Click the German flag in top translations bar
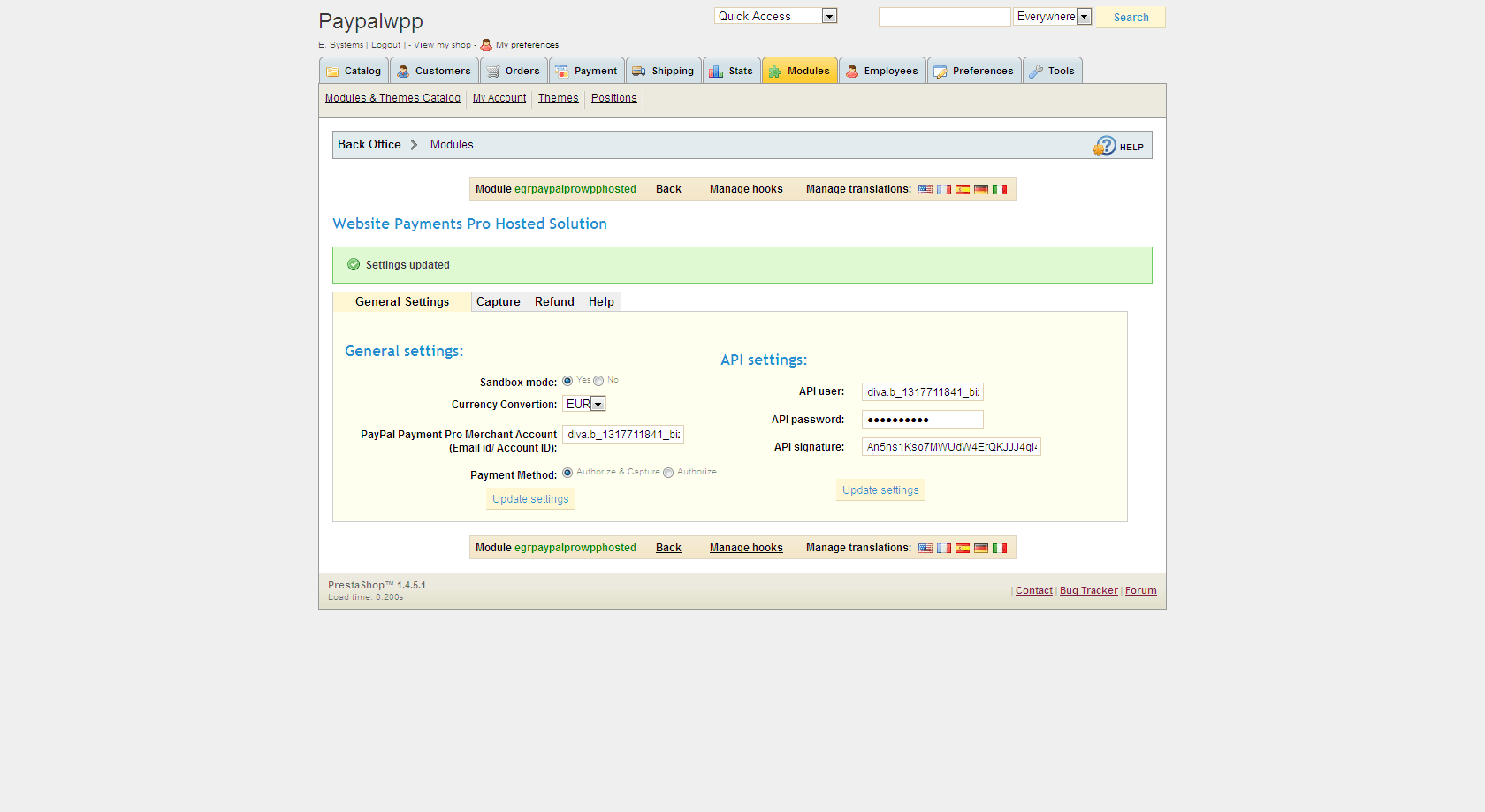1485x812 pixels. (x=981, y=189)
